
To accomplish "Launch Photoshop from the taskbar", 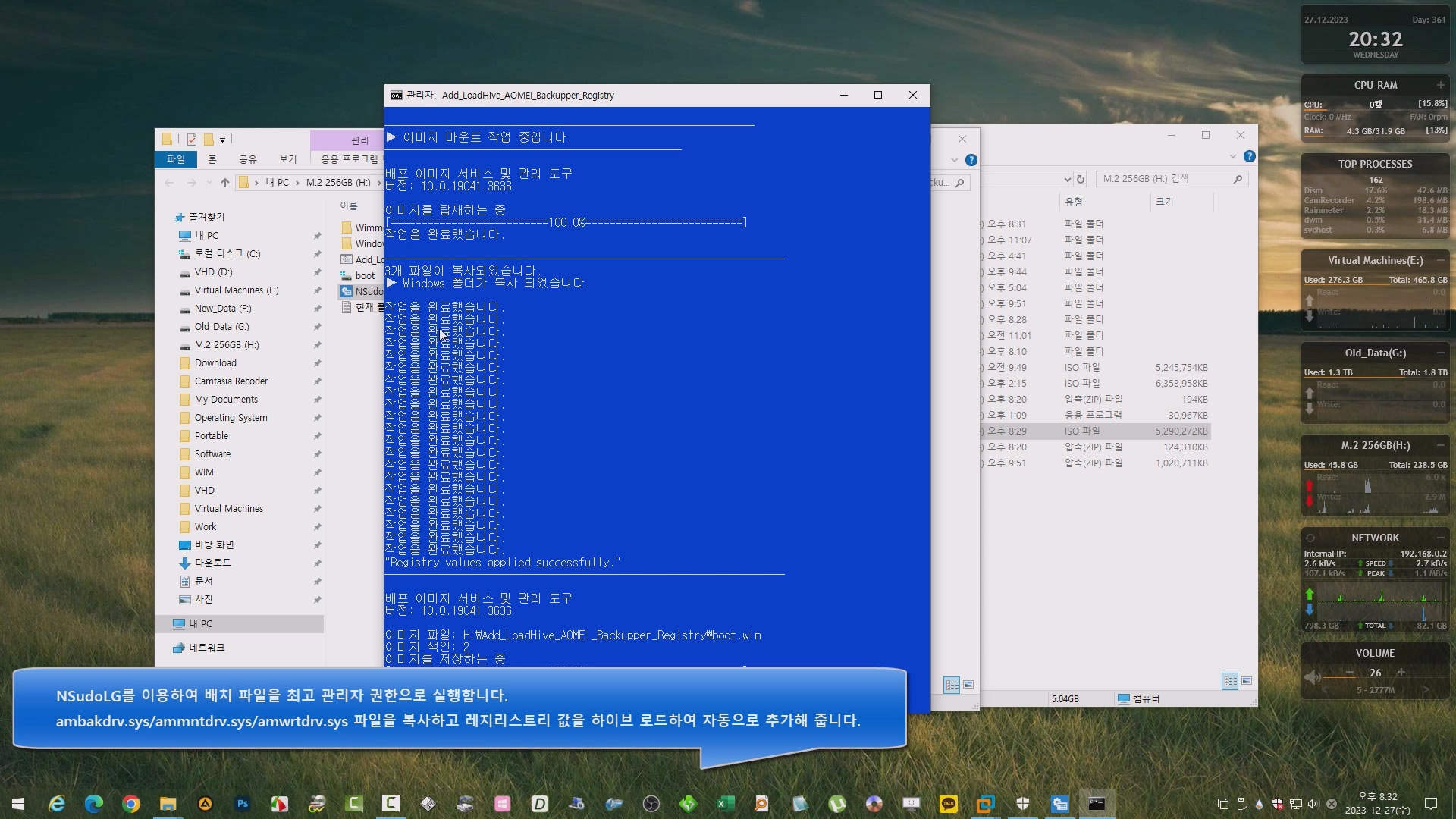I will click(x=242, y=804).
